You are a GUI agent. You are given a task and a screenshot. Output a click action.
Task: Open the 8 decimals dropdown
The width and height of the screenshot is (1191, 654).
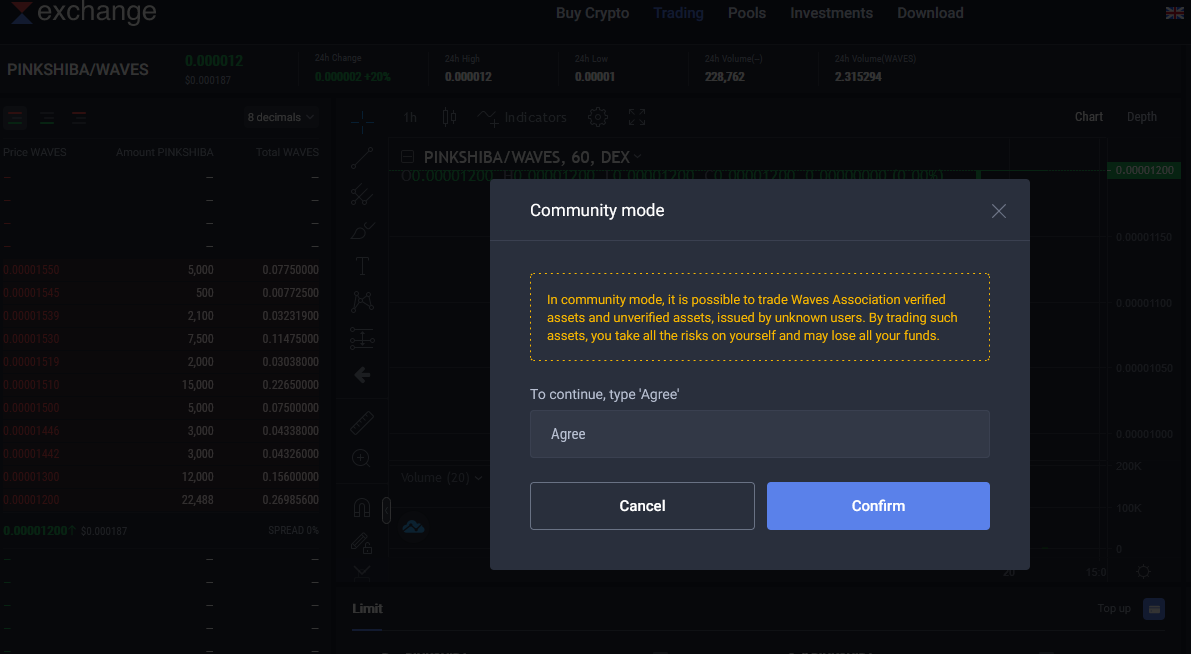280,117
